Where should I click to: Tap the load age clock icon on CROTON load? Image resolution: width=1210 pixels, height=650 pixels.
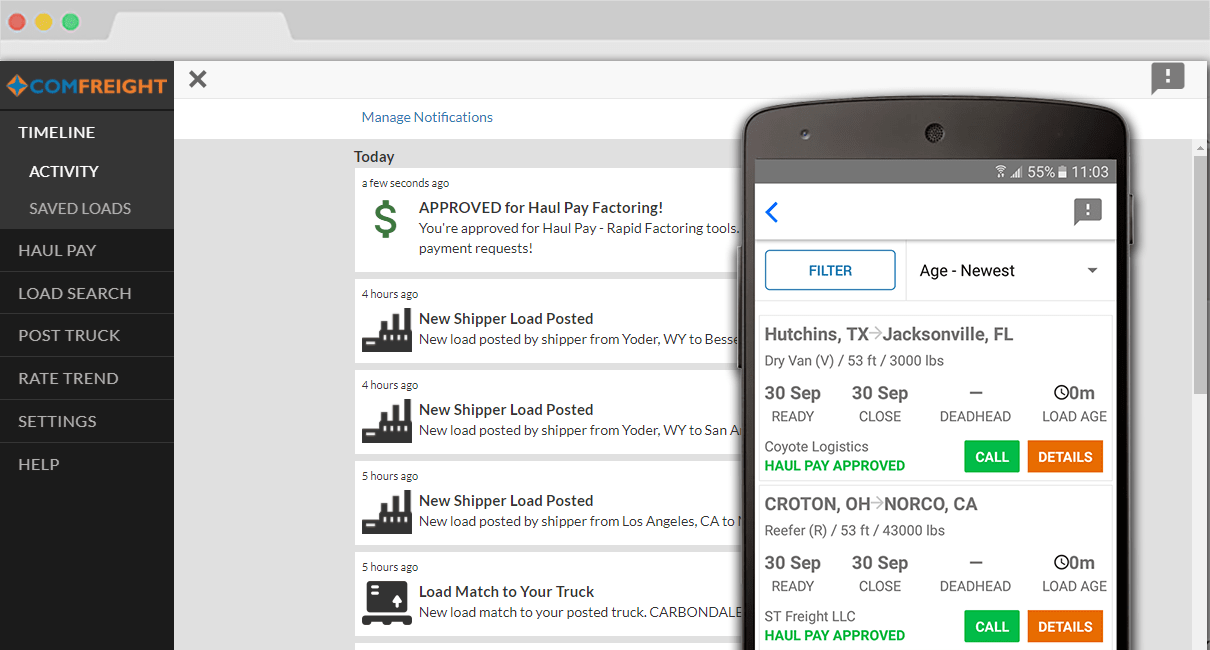(1061, 563)
